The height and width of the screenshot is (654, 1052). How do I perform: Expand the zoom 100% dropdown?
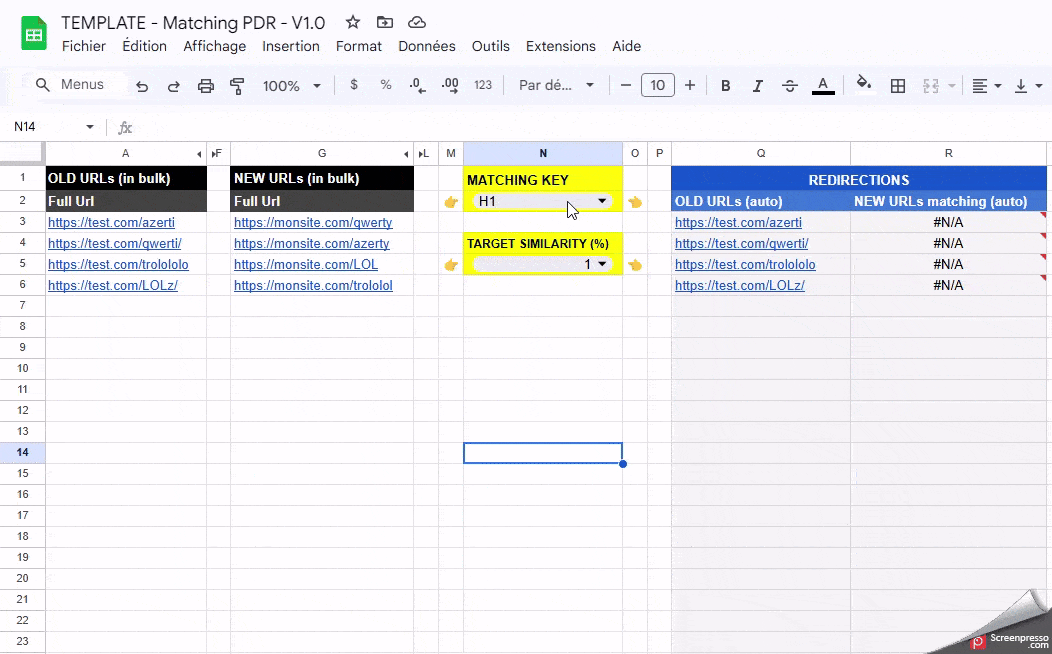(x=291, y=86)
